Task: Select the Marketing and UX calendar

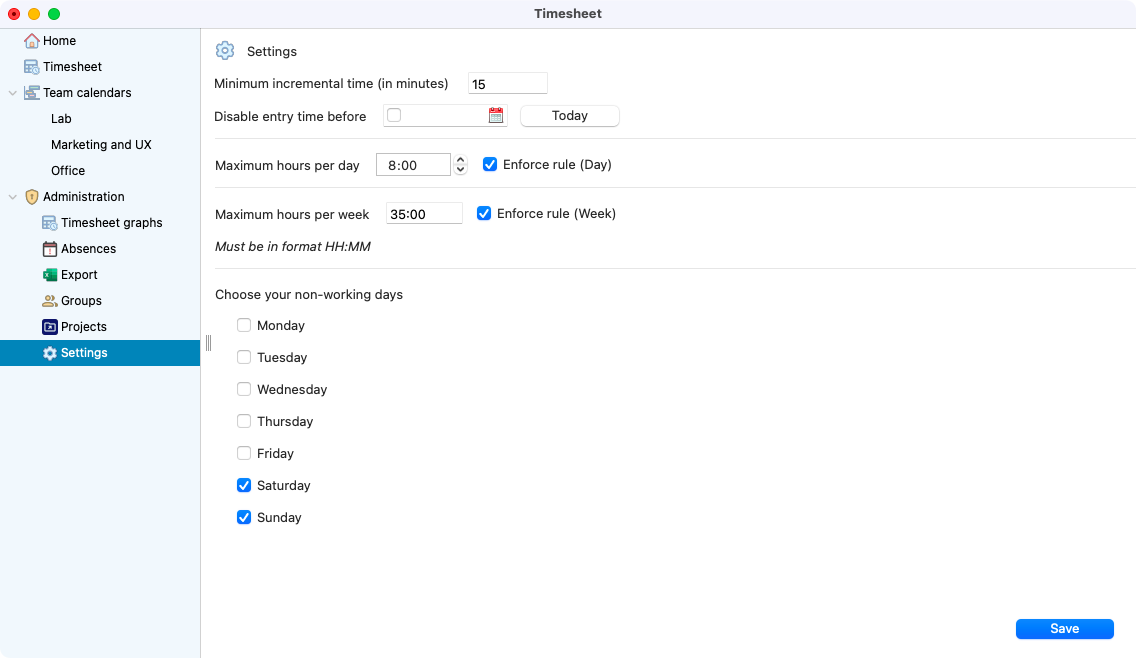Action: [101, 145]
